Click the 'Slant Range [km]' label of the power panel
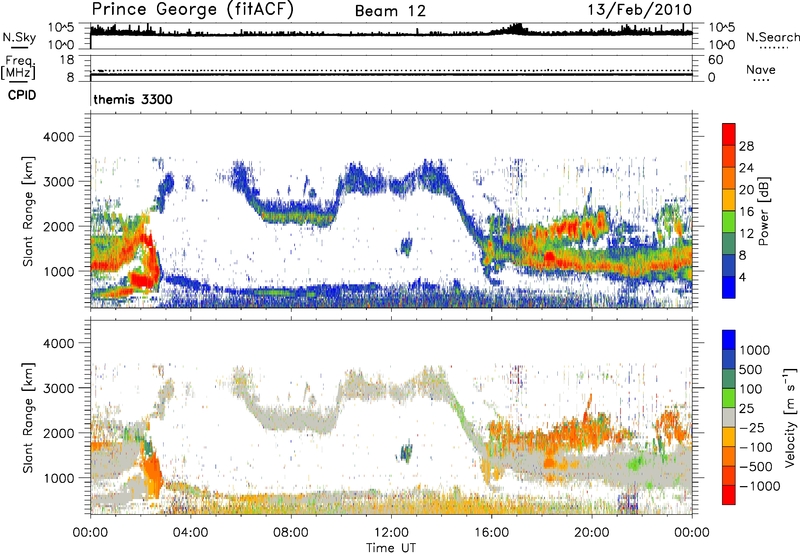The height and width of the screenshot is (554, 800). pos(29,211)
